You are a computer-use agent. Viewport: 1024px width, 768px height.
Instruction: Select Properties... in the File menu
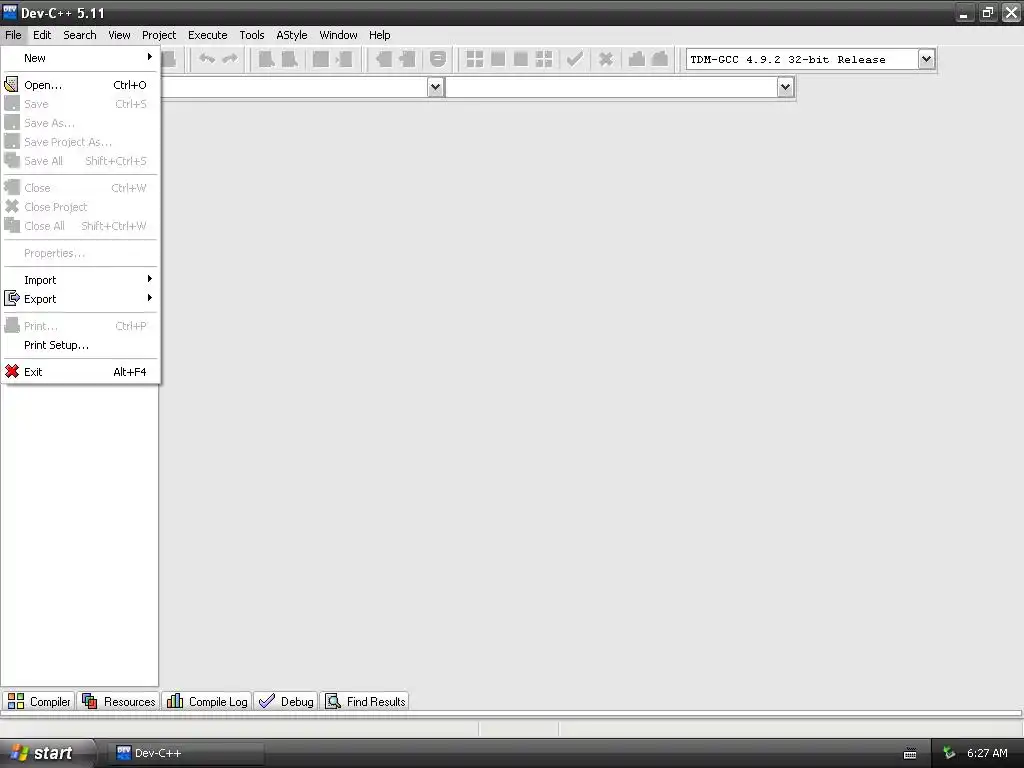pyautogui.click(x=80, y=253)
